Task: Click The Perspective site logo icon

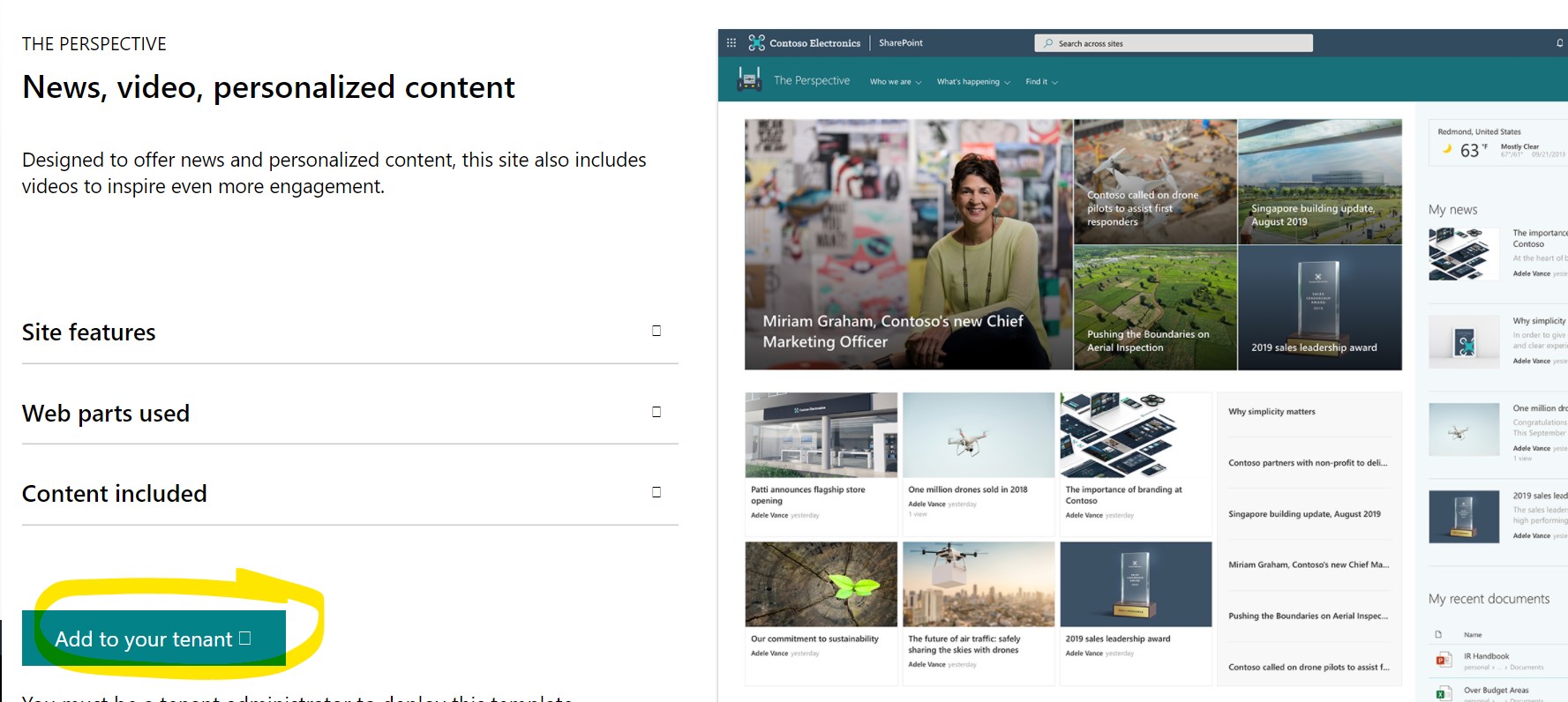Action: pyautogui.click(x=749, y=79)
